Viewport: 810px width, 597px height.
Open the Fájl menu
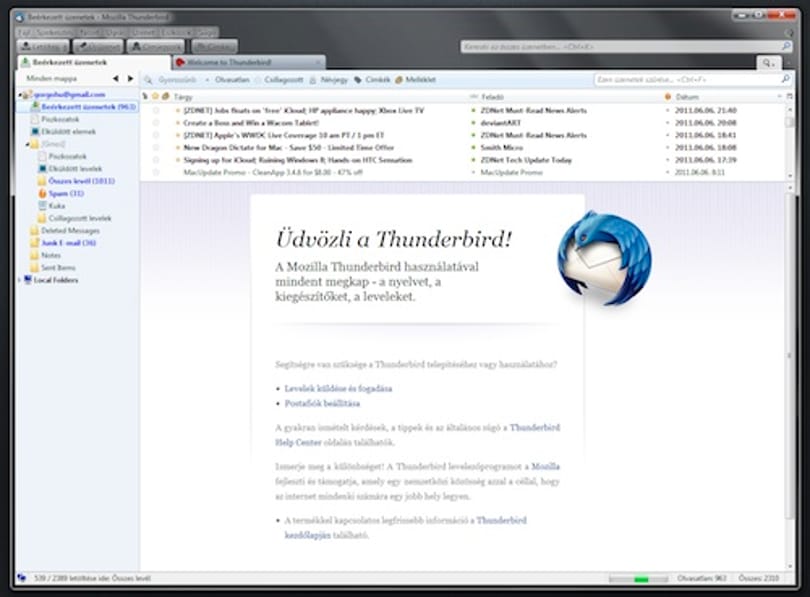(x=25, y=32)
